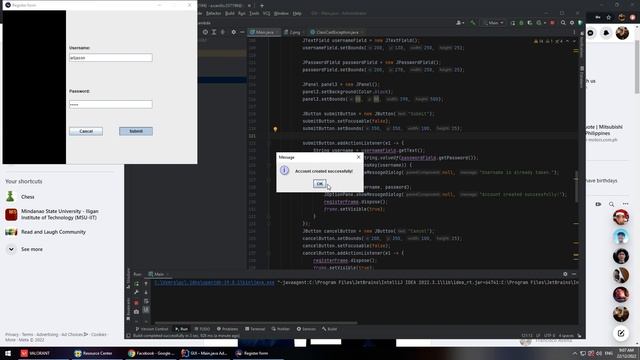Confirm the Message dialog with OK

[x=320, y=184]
